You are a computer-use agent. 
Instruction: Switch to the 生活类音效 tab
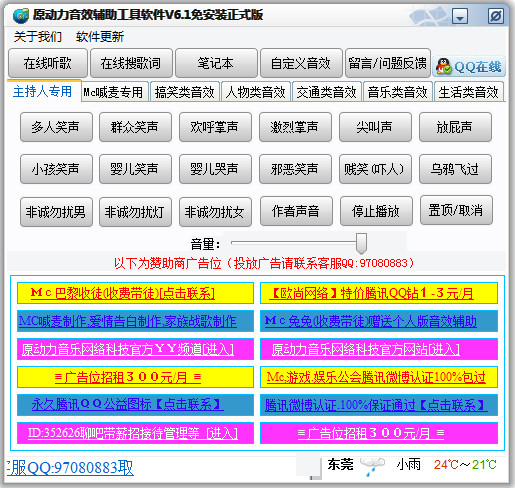pyautogui.click(x=469, y=92)
